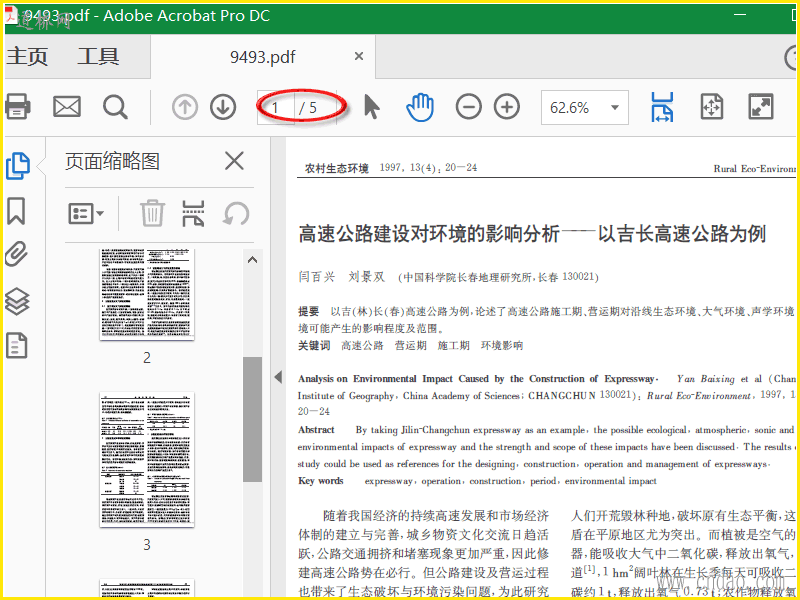The width and height of the screenshot is (800, 600).
Task: Click organize pages icon in thumbnails panel
Action: (193, 213)
